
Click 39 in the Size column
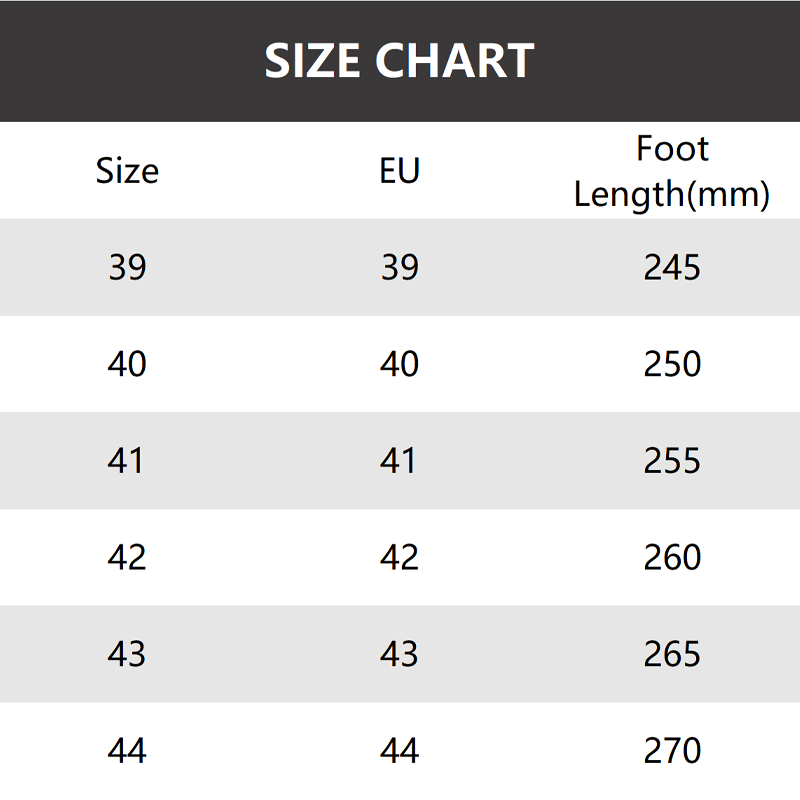(x=127, y=267)
